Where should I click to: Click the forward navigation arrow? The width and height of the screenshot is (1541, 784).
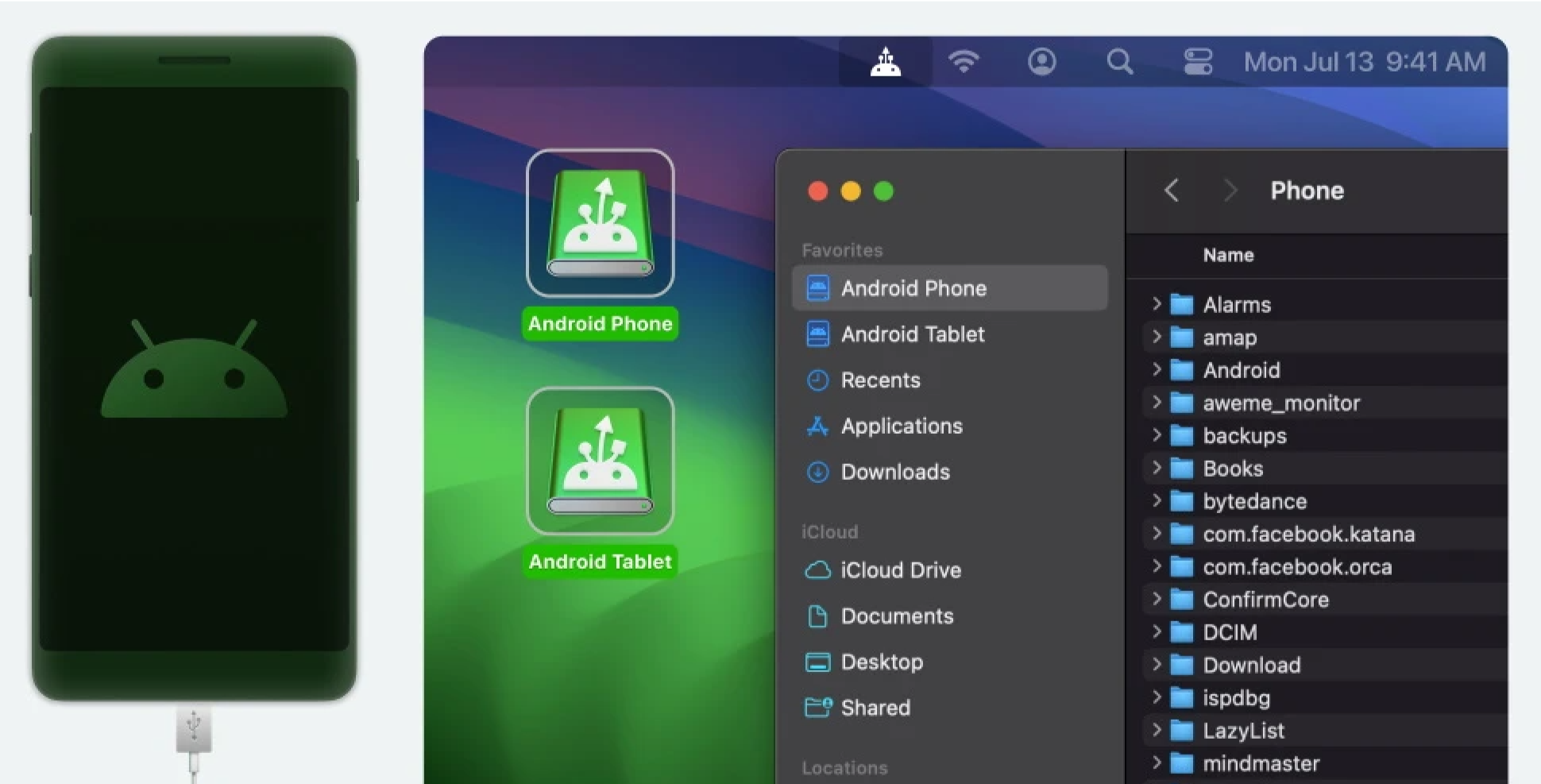(x=1229, y=190)
